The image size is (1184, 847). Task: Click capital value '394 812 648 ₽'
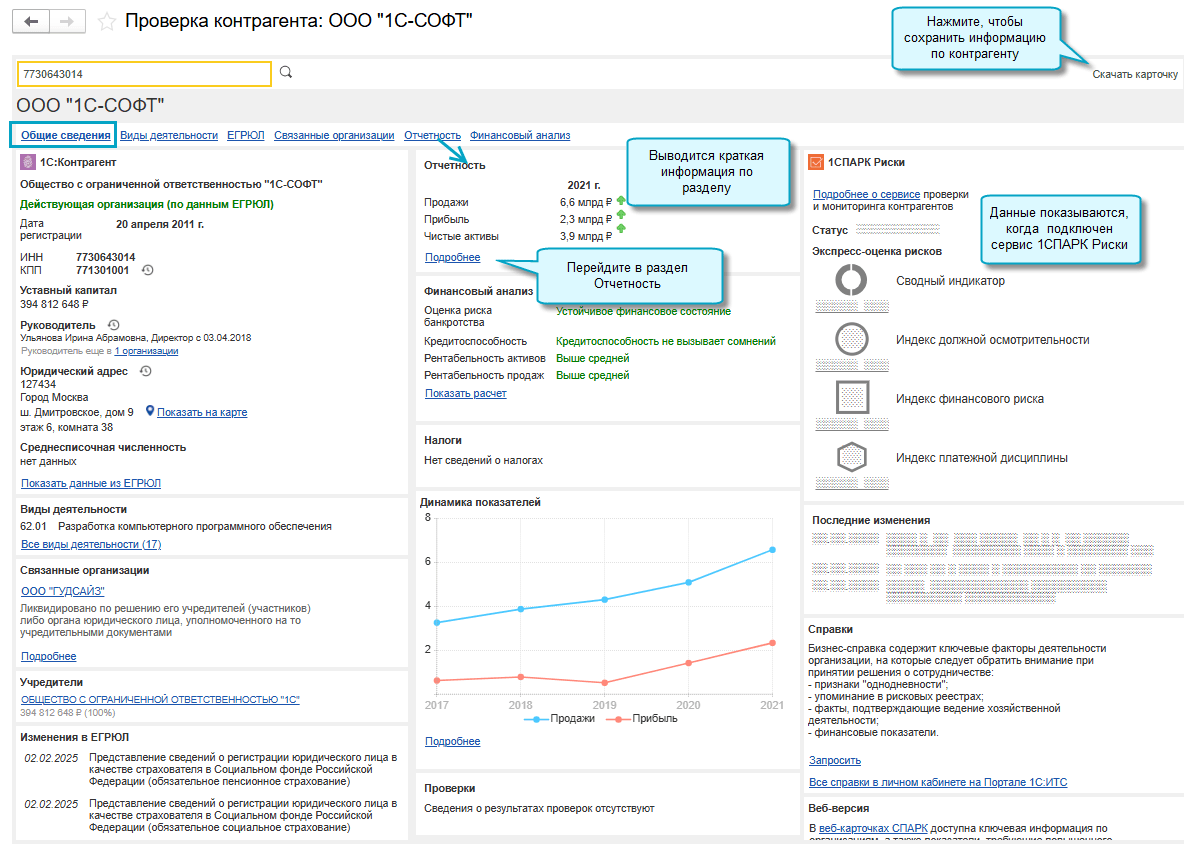coord(54,304)
